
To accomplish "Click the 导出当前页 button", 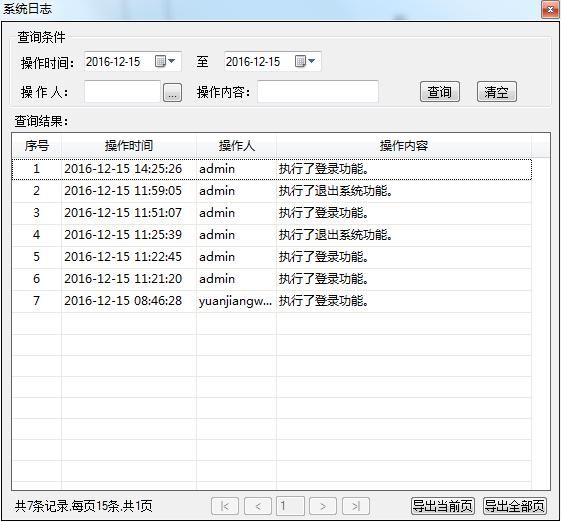I will point(443,506).
